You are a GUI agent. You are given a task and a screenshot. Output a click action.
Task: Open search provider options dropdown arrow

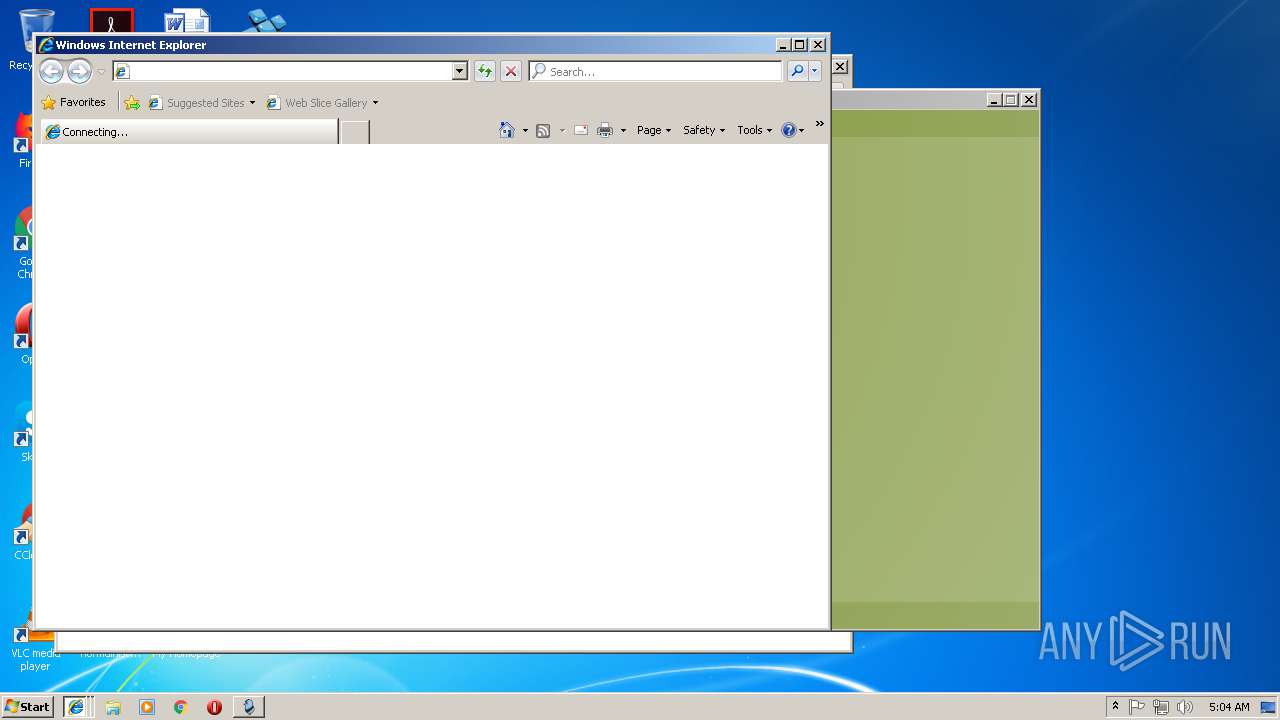click(815, 71)
